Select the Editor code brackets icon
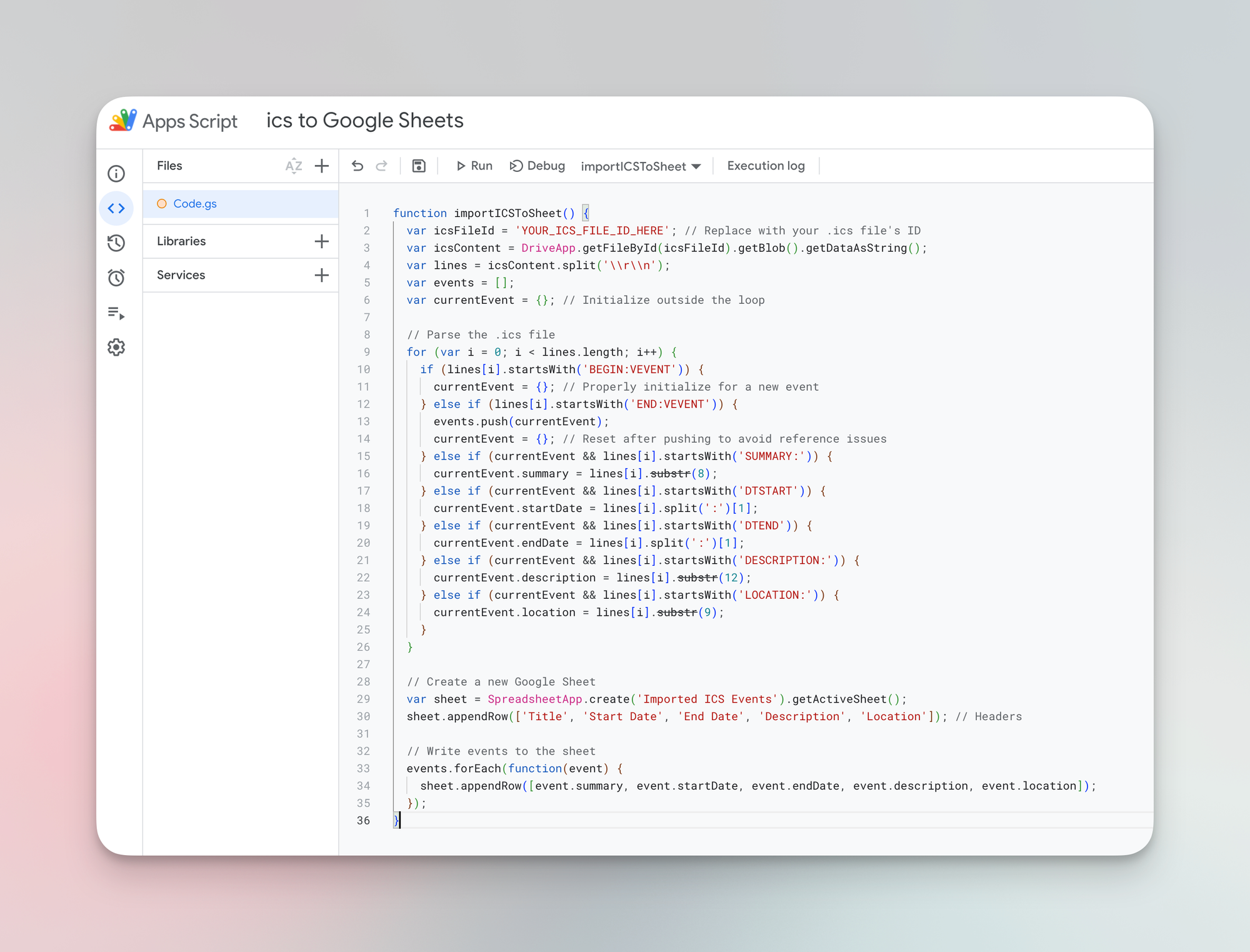 [116, 208]
